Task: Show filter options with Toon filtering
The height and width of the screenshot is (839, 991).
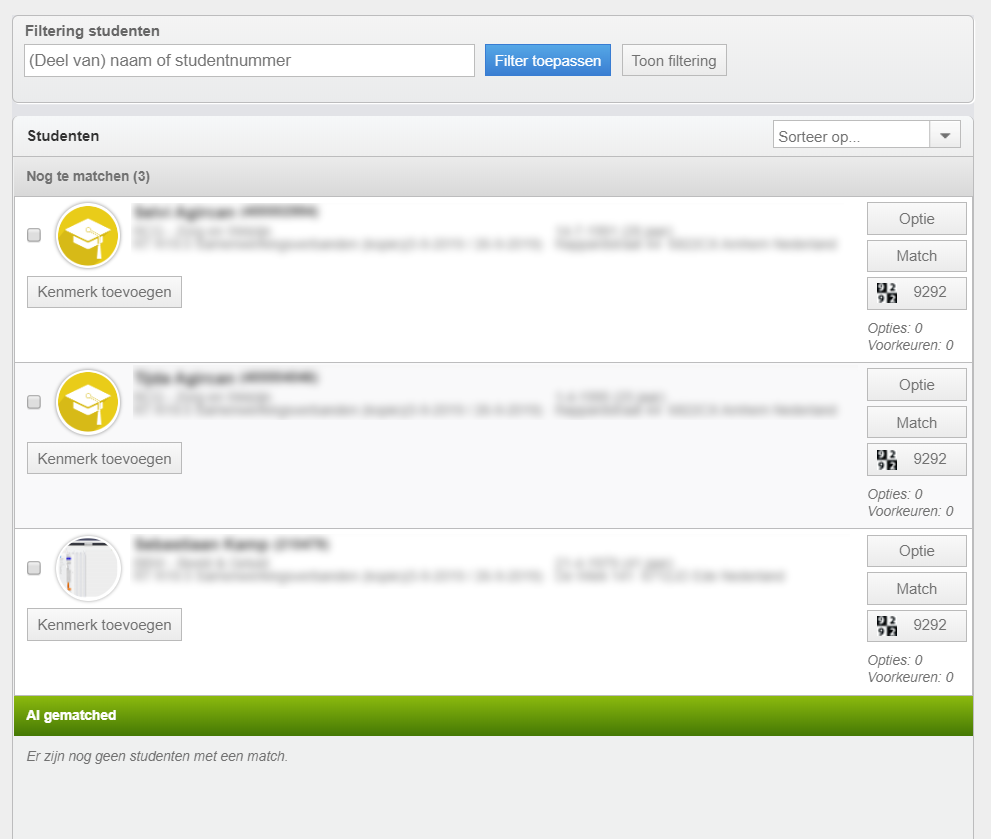Action: pos(674,60)
